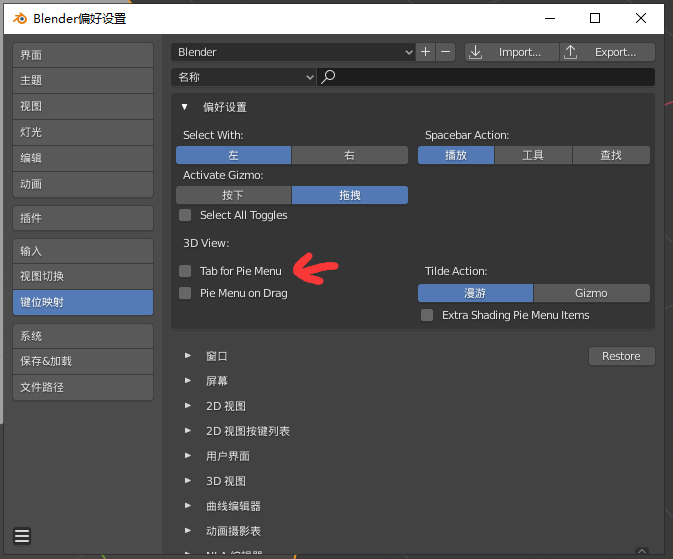
Task: Open the 编辑 preferences tab
Action: (83, 158)
